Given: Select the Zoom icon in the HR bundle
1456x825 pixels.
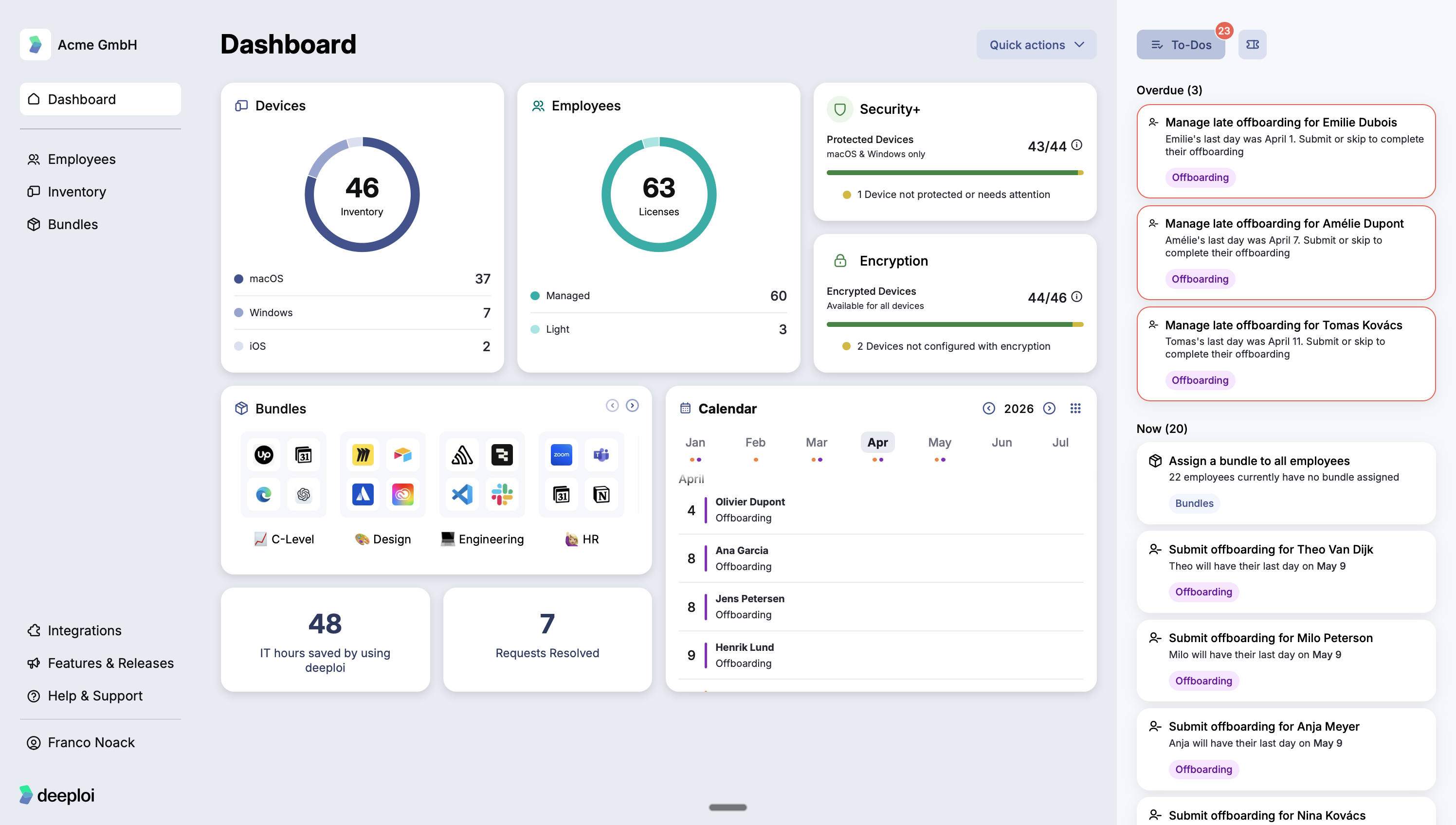Looking at the screenshot, I should point(561,454).
